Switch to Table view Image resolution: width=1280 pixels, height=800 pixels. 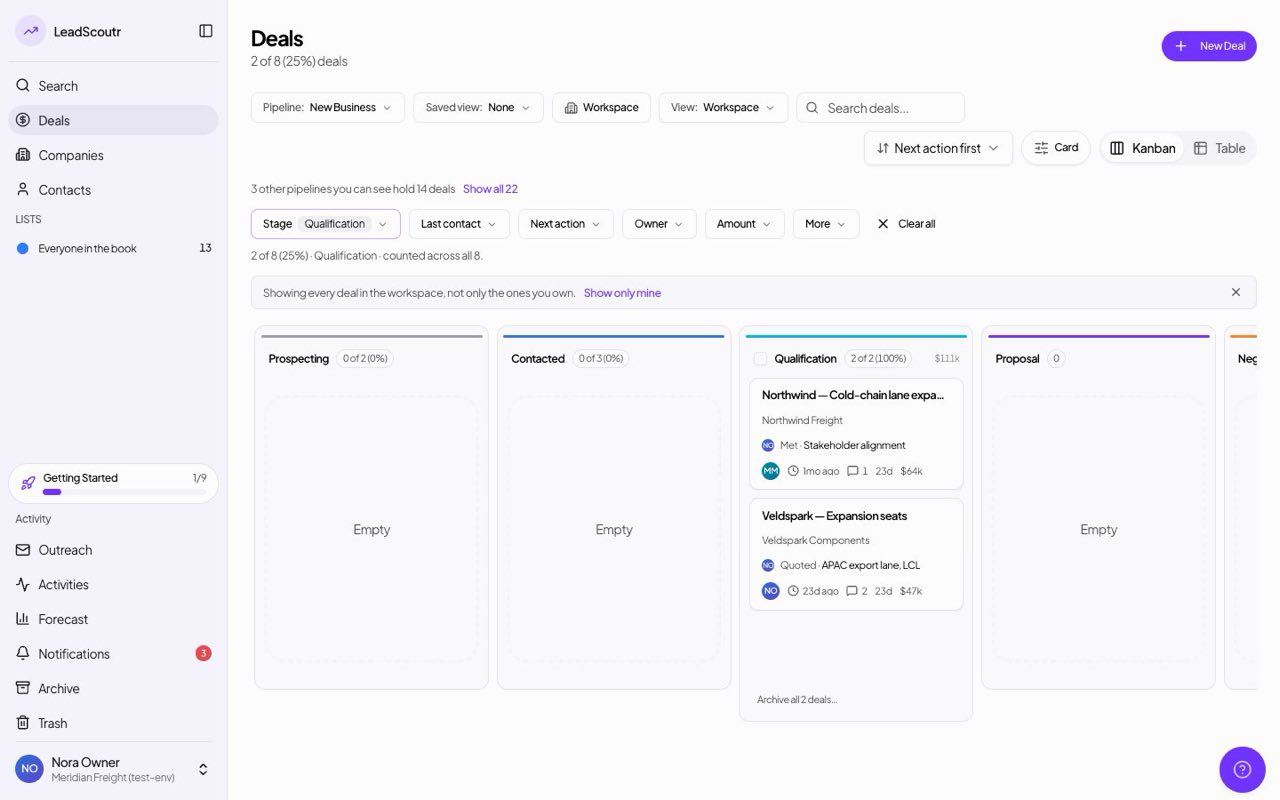coord(1219,148)
